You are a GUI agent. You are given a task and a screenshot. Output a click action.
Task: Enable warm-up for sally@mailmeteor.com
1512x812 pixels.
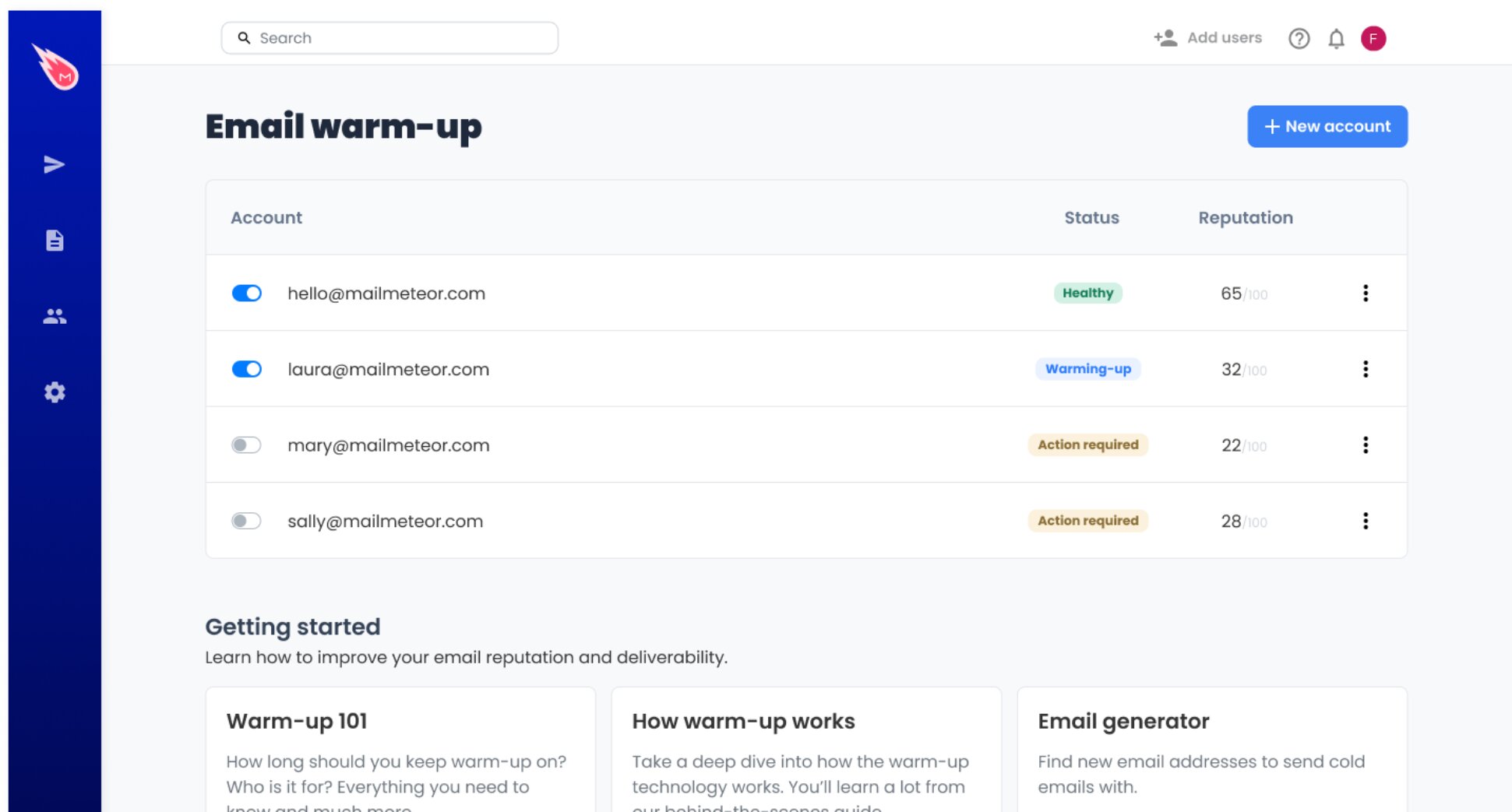(246, 521)
